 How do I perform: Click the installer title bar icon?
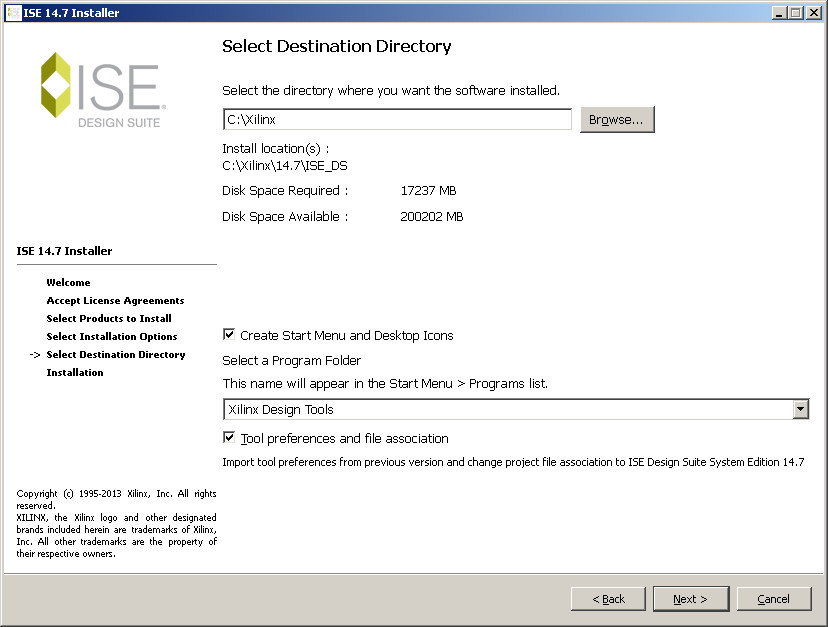[13, 13]
